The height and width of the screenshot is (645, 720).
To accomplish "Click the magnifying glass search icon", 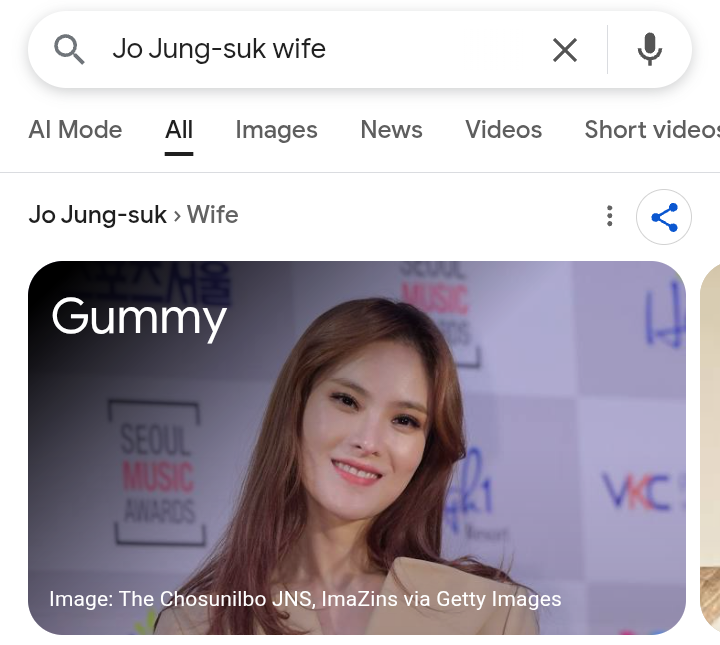I will pyautogui.click(x=69, y=49).
